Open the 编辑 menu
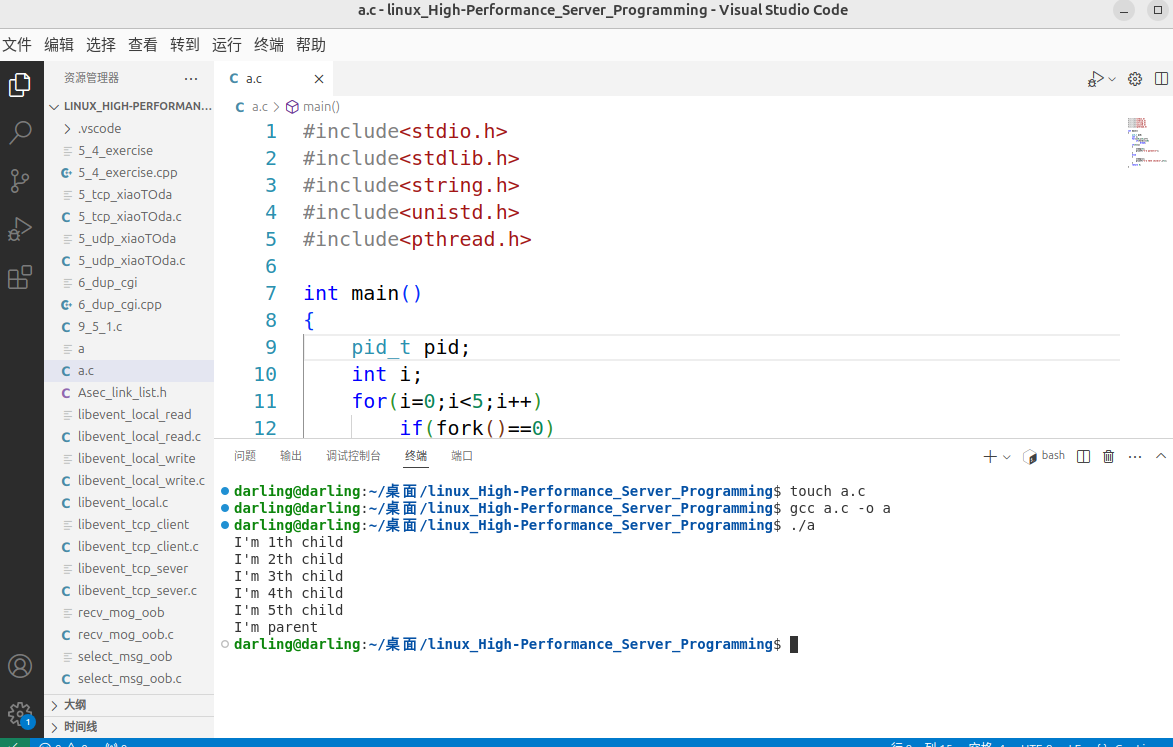The image size is (1173, 747). pos(59,45)
